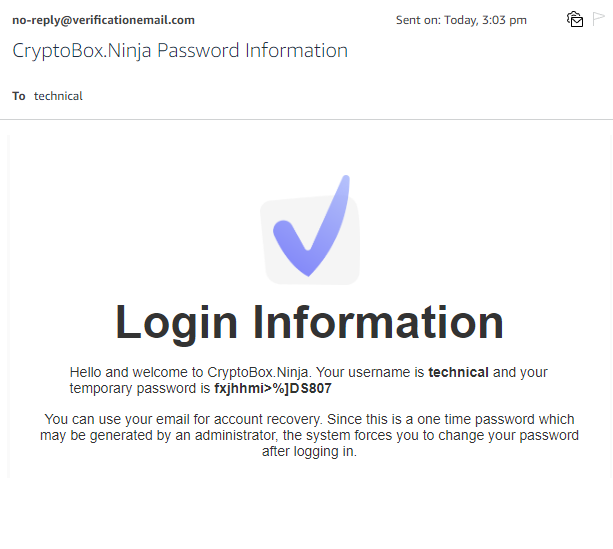
Task: Click the 'after logging in.' closing line
Action: pyautogui.click(x=309, y=451)
